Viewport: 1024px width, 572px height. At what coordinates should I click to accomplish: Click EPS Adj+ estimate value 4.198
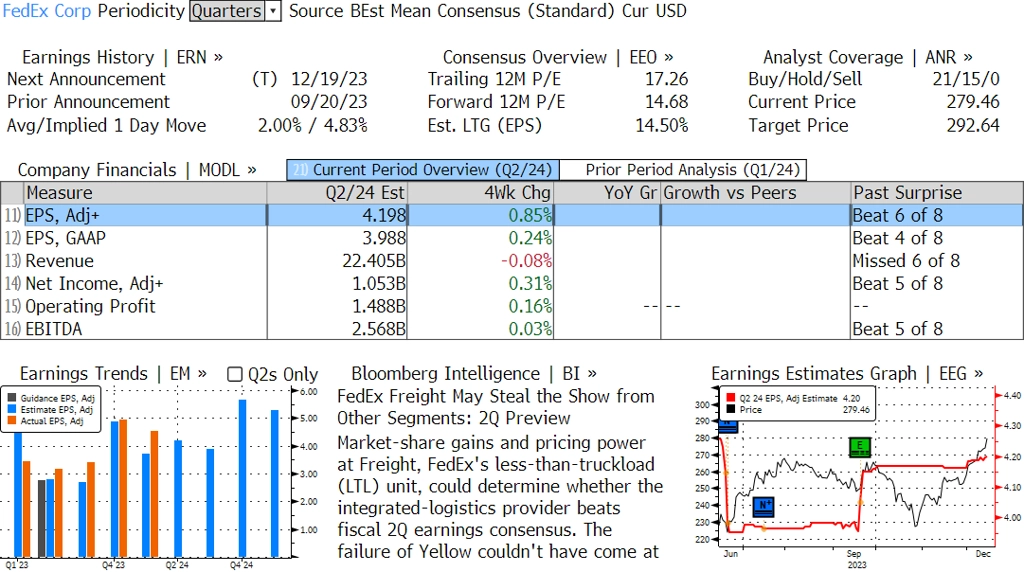point(384,215)
